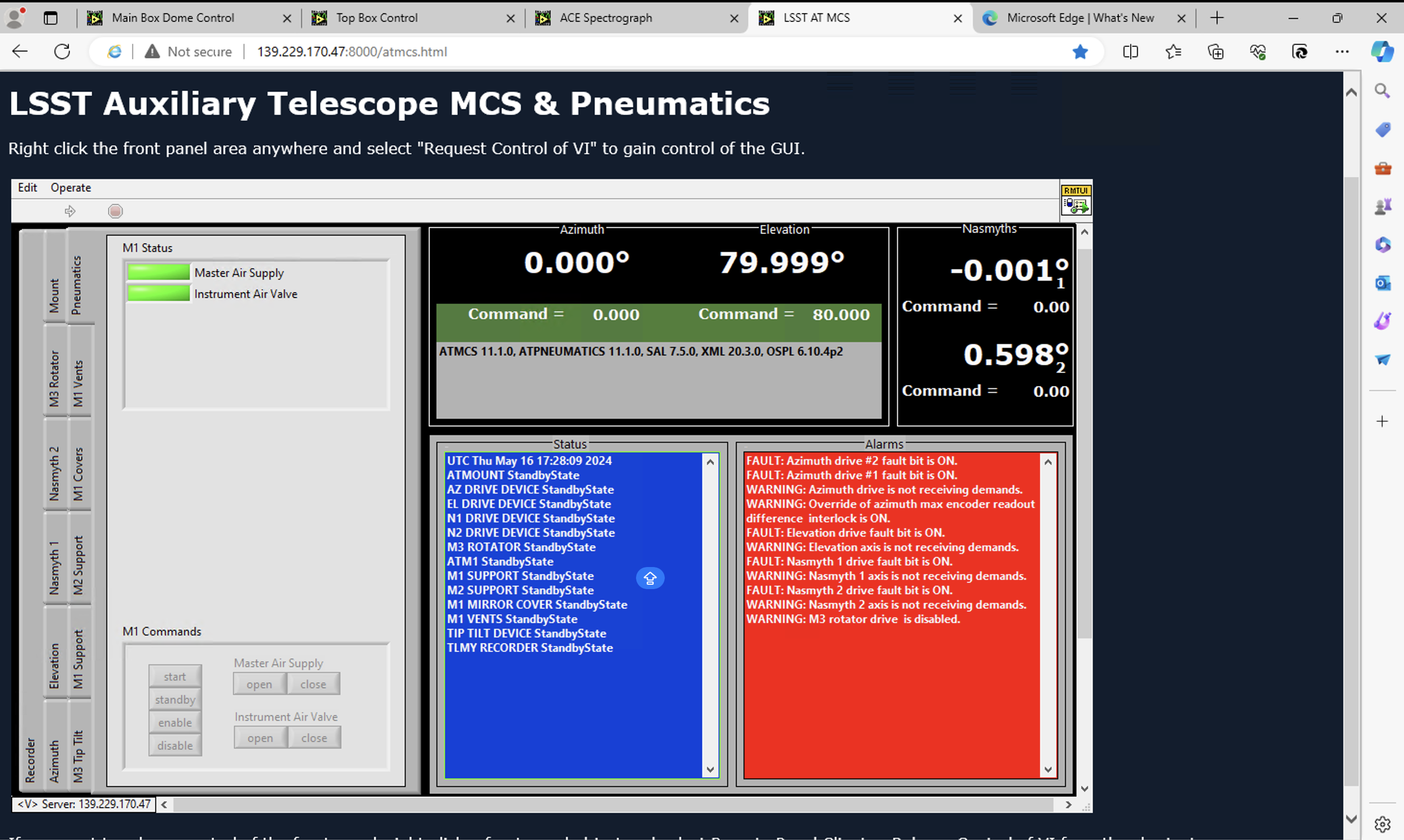The image size is (1404, 840).
Task: Click the favorites star in the address bar
Action: point(1080,51)
